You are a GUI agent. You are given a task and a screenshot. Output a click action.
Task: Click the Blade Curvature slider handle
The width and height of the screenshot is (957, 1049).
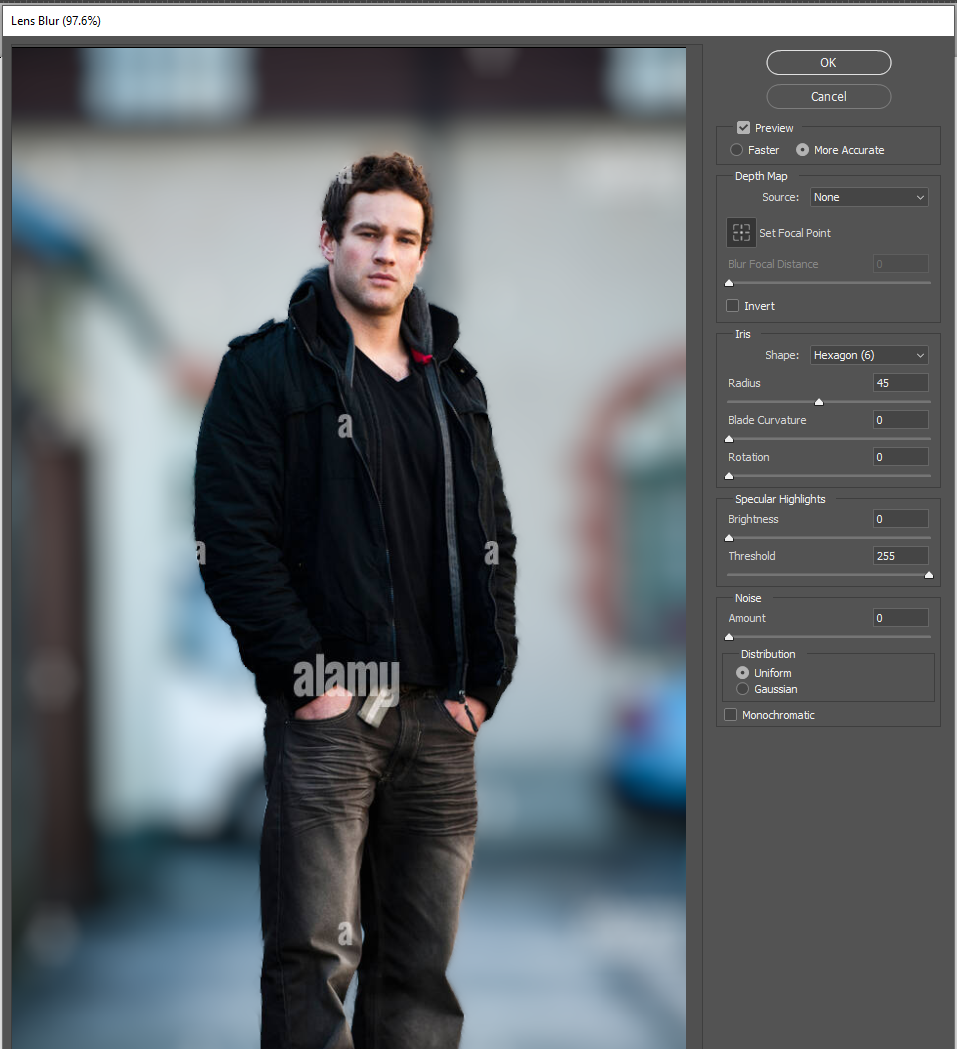tap(728, 438)
